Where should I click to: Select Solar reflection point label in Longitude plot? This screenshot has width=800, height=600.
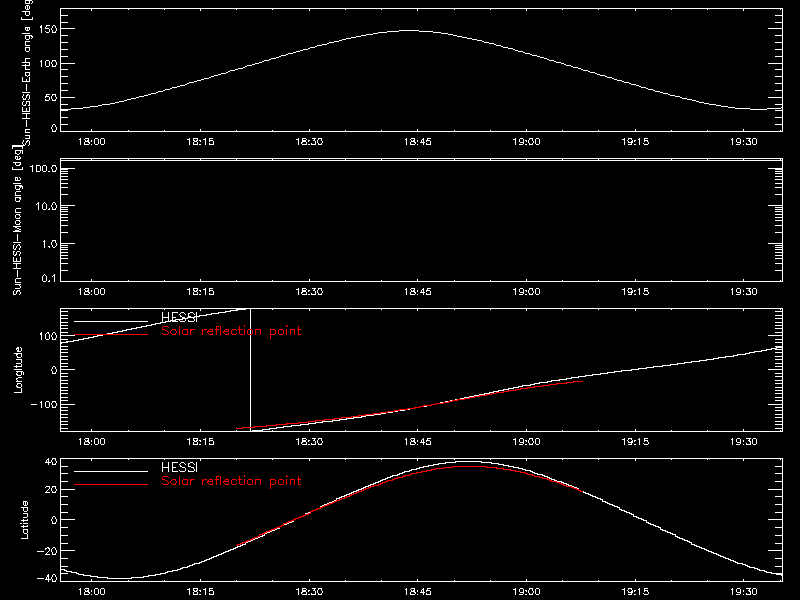point(231,331)
